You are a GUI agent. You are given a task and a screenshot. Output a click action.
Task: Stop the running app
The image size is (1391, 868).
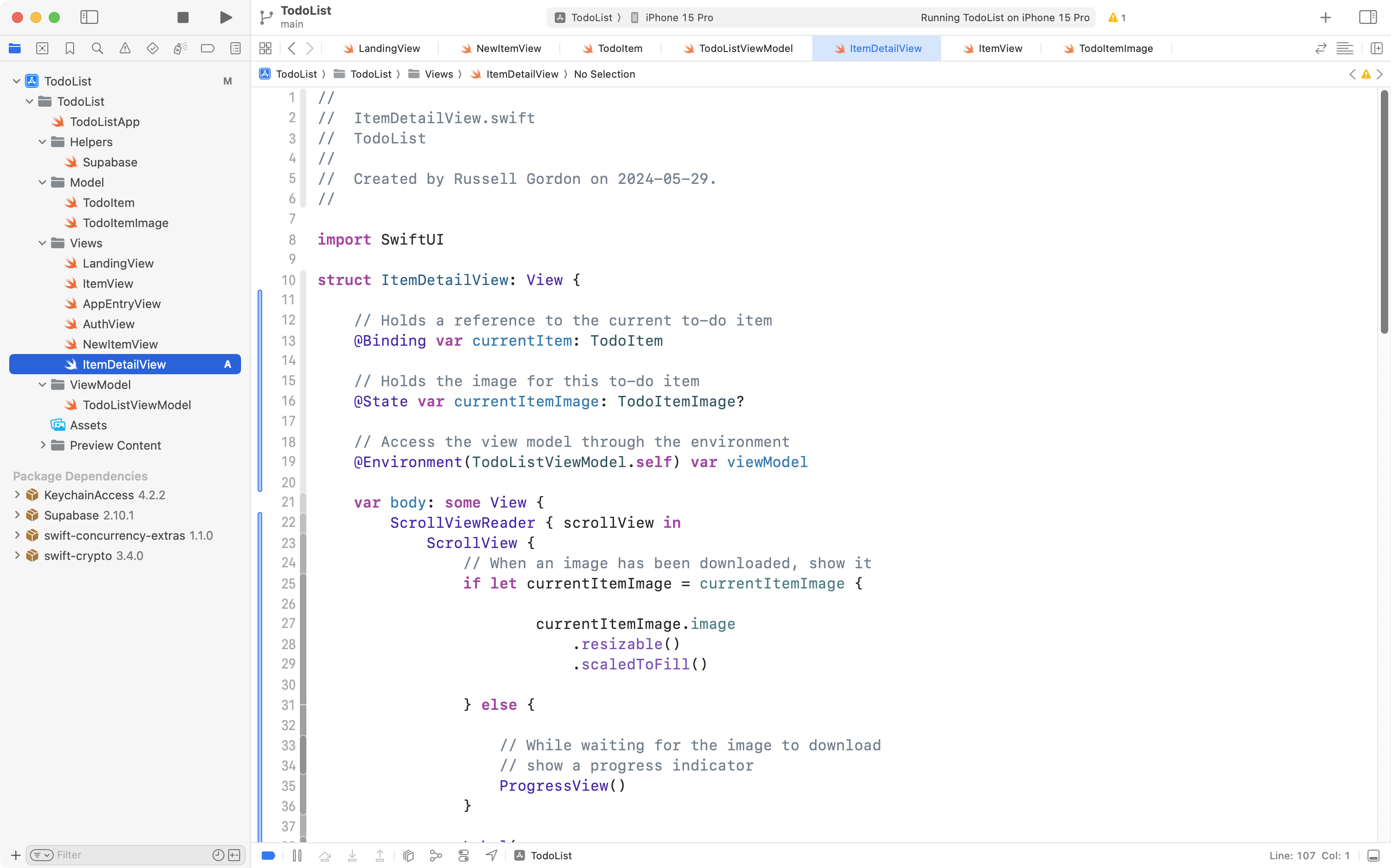click(x=183, y=17)
